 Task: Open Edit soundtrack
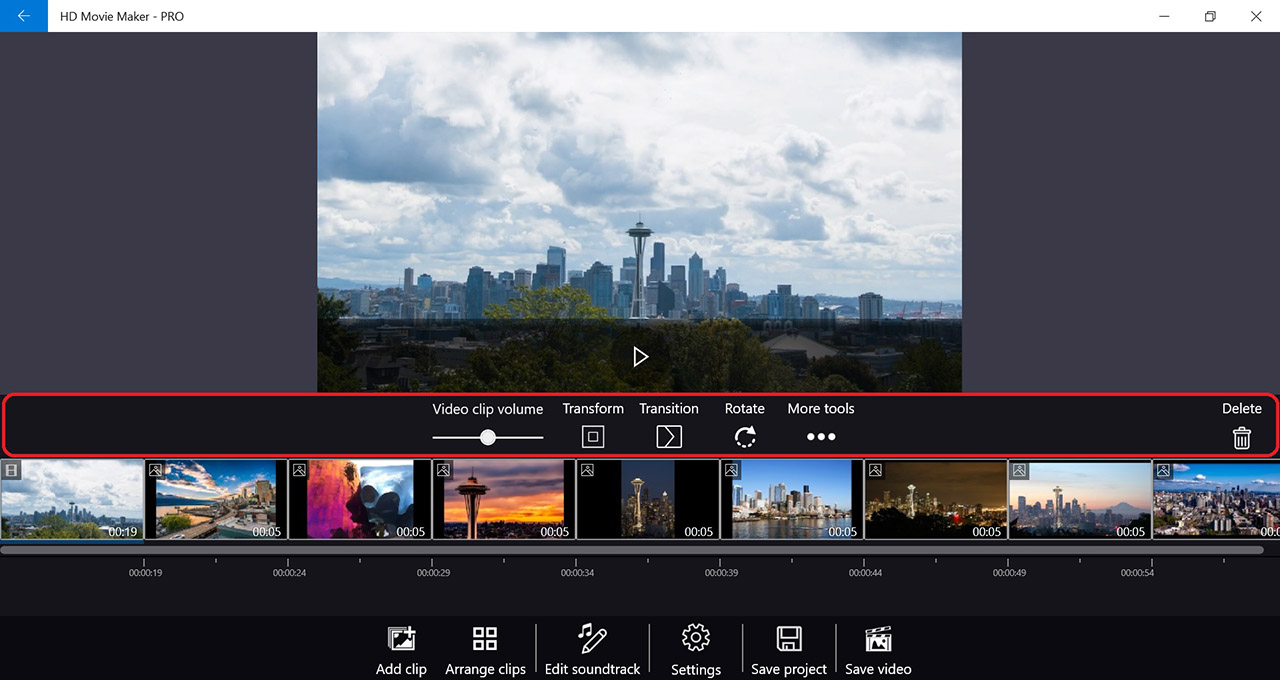click(592, 639)
